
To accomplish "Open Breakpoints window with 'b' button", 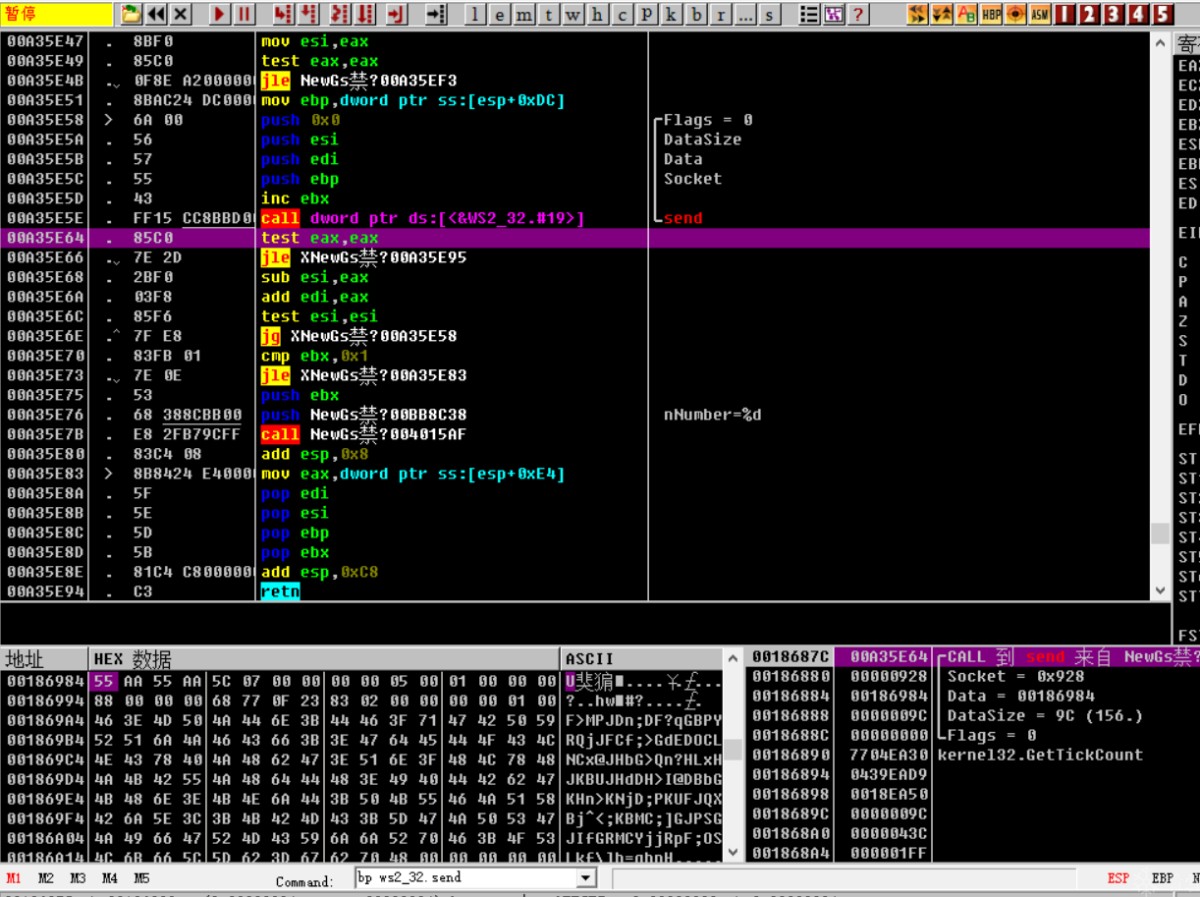I will [695, 14].
